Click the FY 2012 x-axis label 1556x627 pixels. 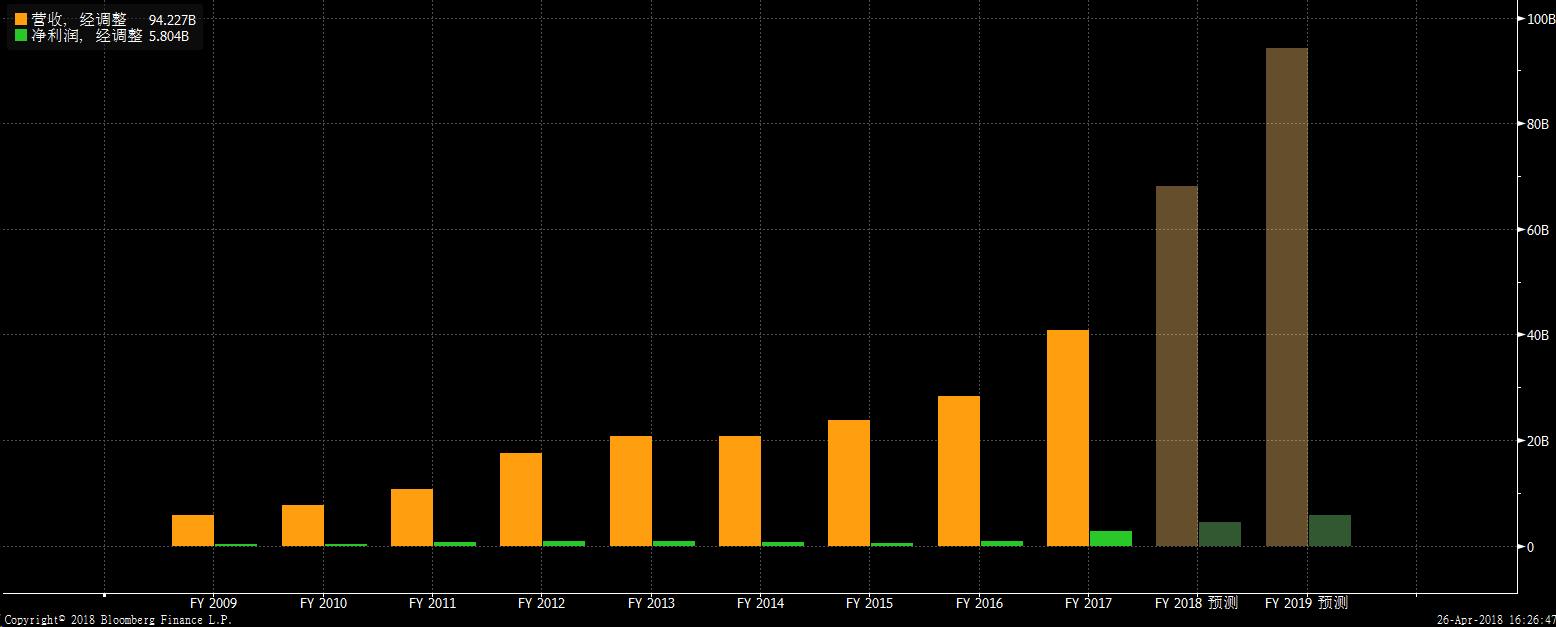click(541, 603)
